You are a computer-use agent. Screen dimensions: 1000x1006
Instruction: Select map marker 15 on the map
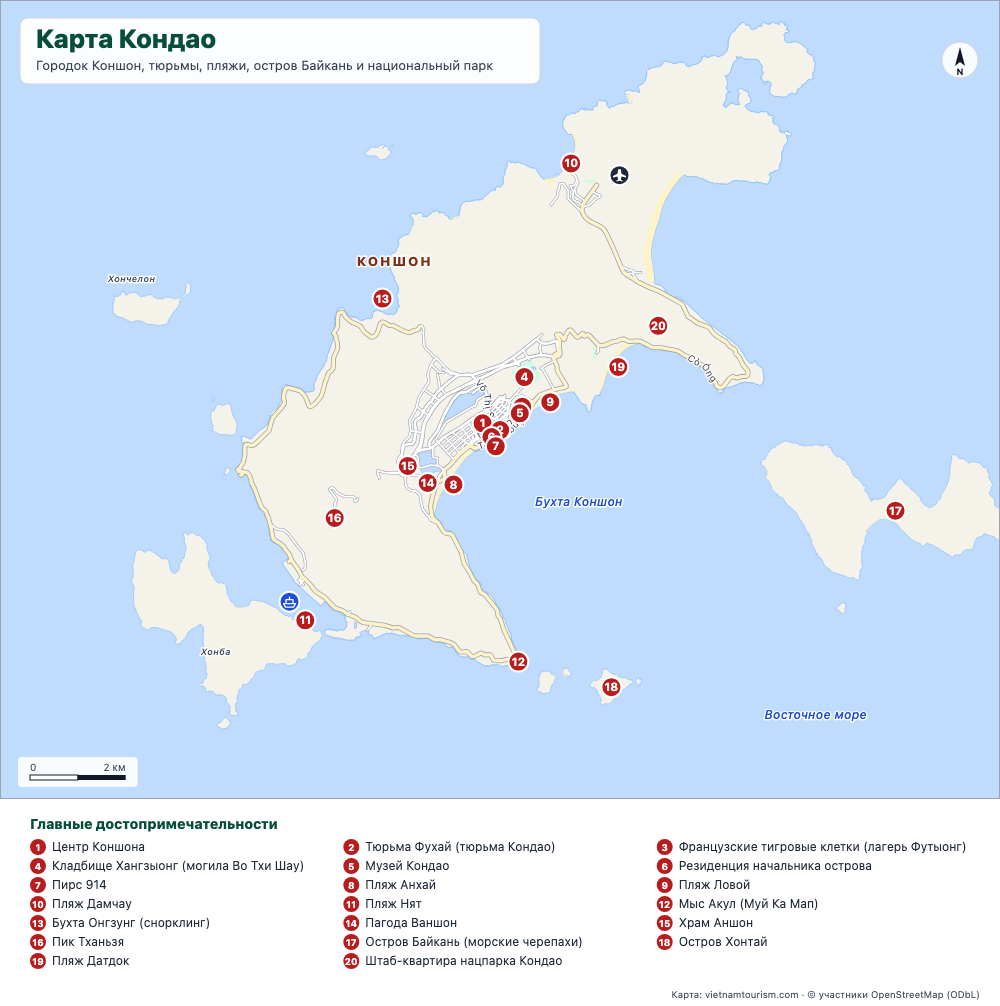pyautogui.click(x=408, y=466)
